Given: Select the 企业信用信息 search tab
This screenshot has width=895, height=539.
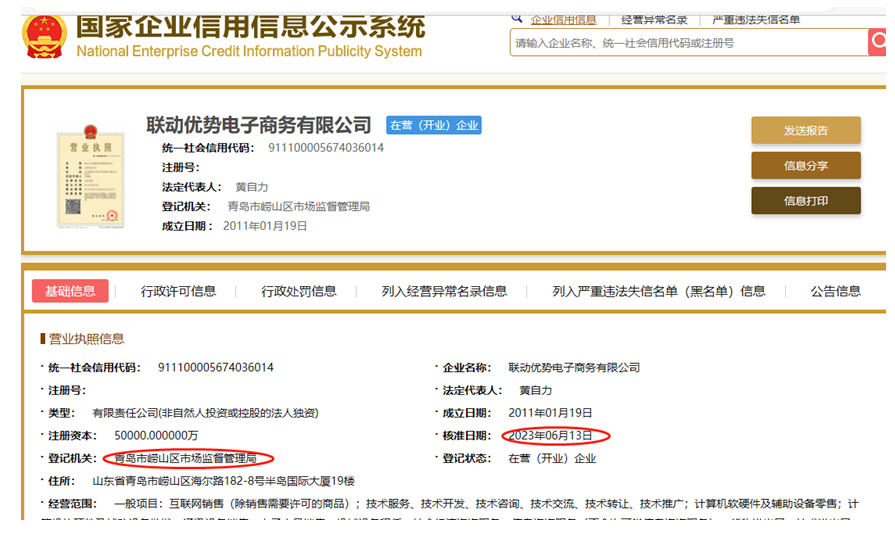Looking at the screenshot, I should (x=563, y=20).
